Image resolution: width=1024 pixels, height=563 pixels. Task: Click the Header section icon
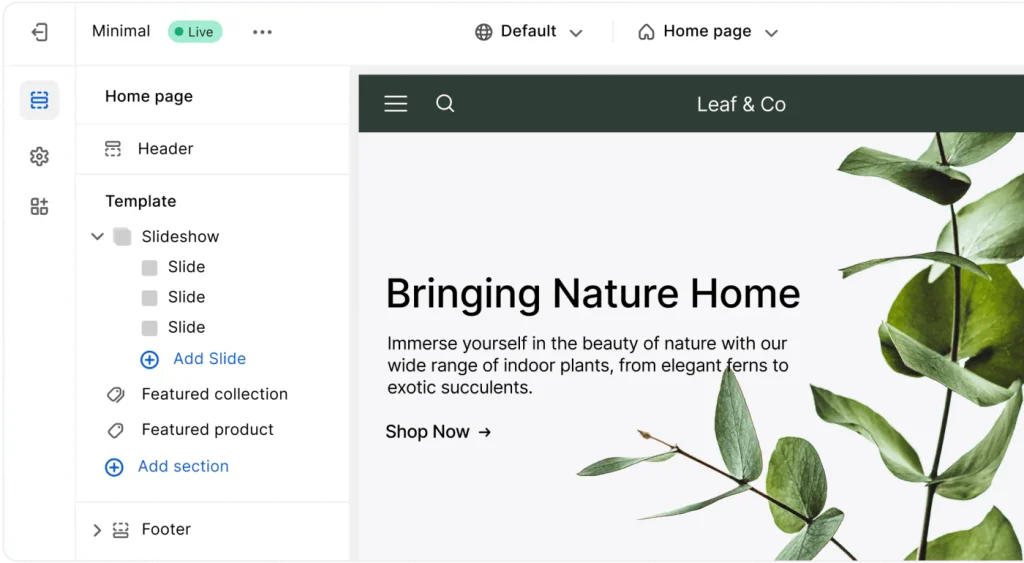pos(113,149)
